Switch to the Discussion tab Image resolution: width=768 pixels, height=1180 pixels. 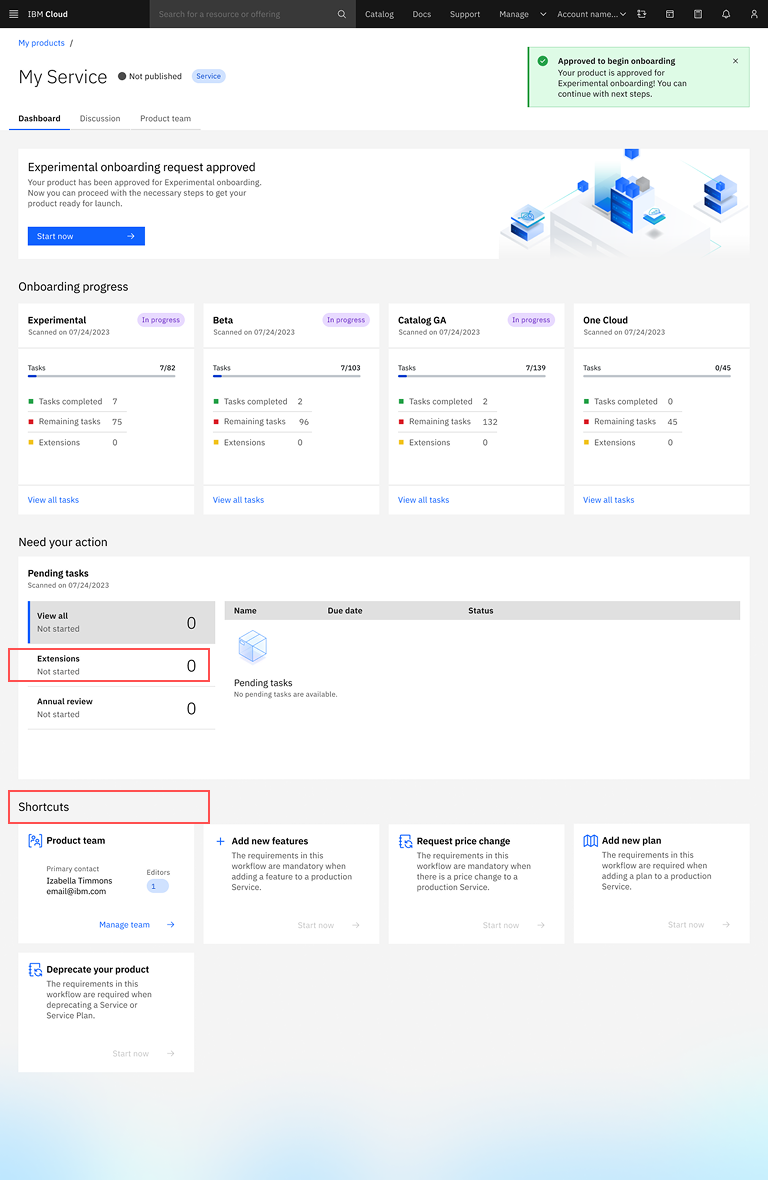coord(100,118)
